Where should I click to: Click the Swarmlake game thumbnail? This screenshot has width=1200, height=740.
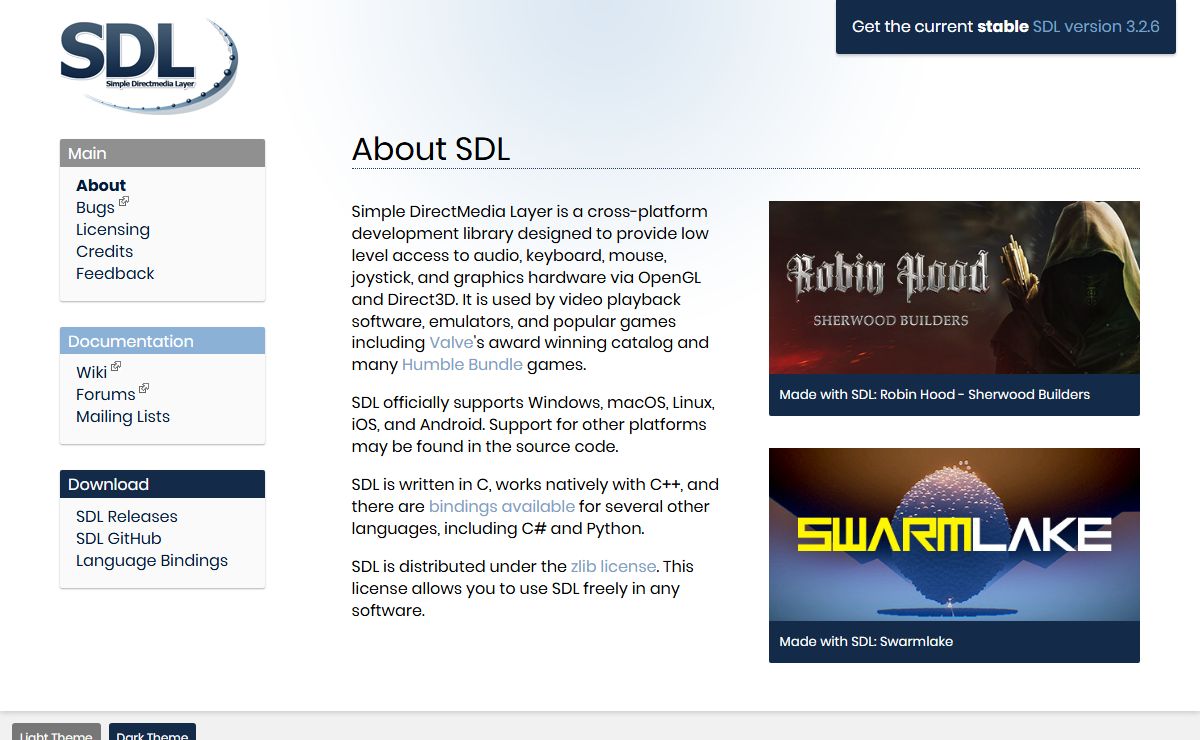(x=954, y=535)
